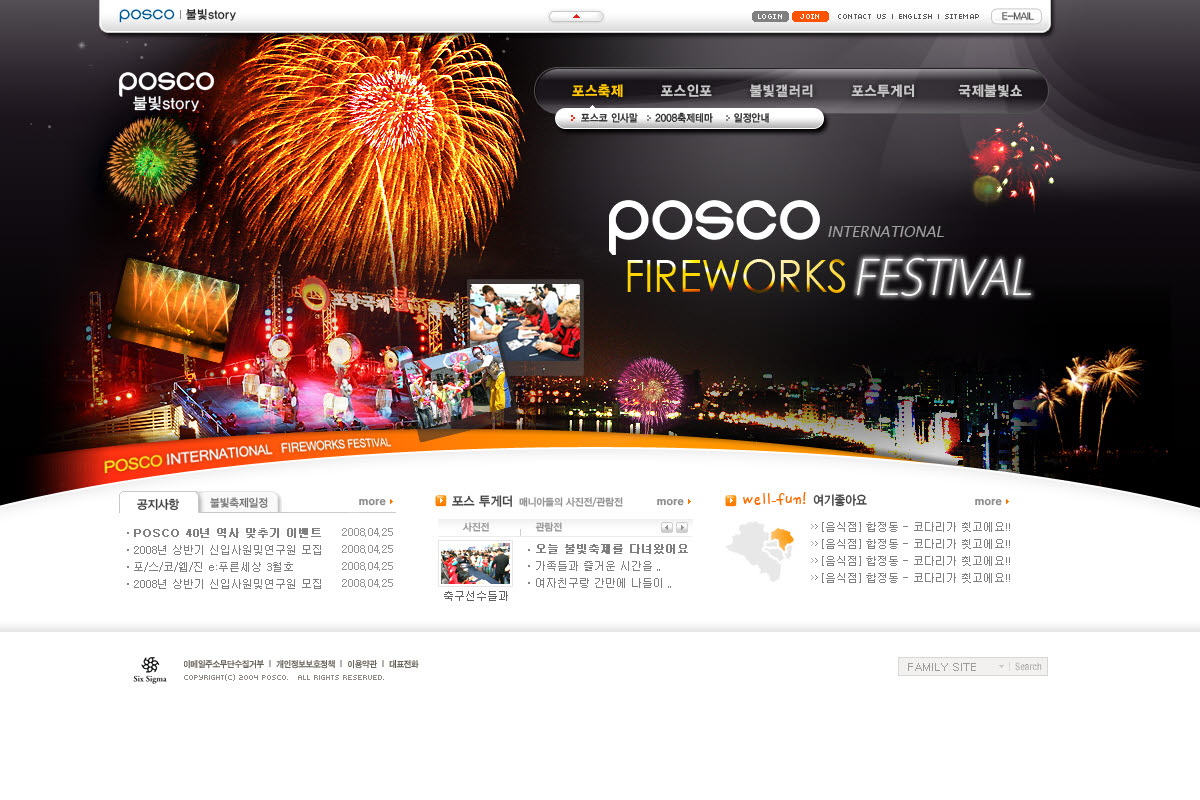Open last 2008년 상반기 신입사원및연구원 모집 notice
This screenshot has width=1200, height=800.
click(x=227, y=584)
